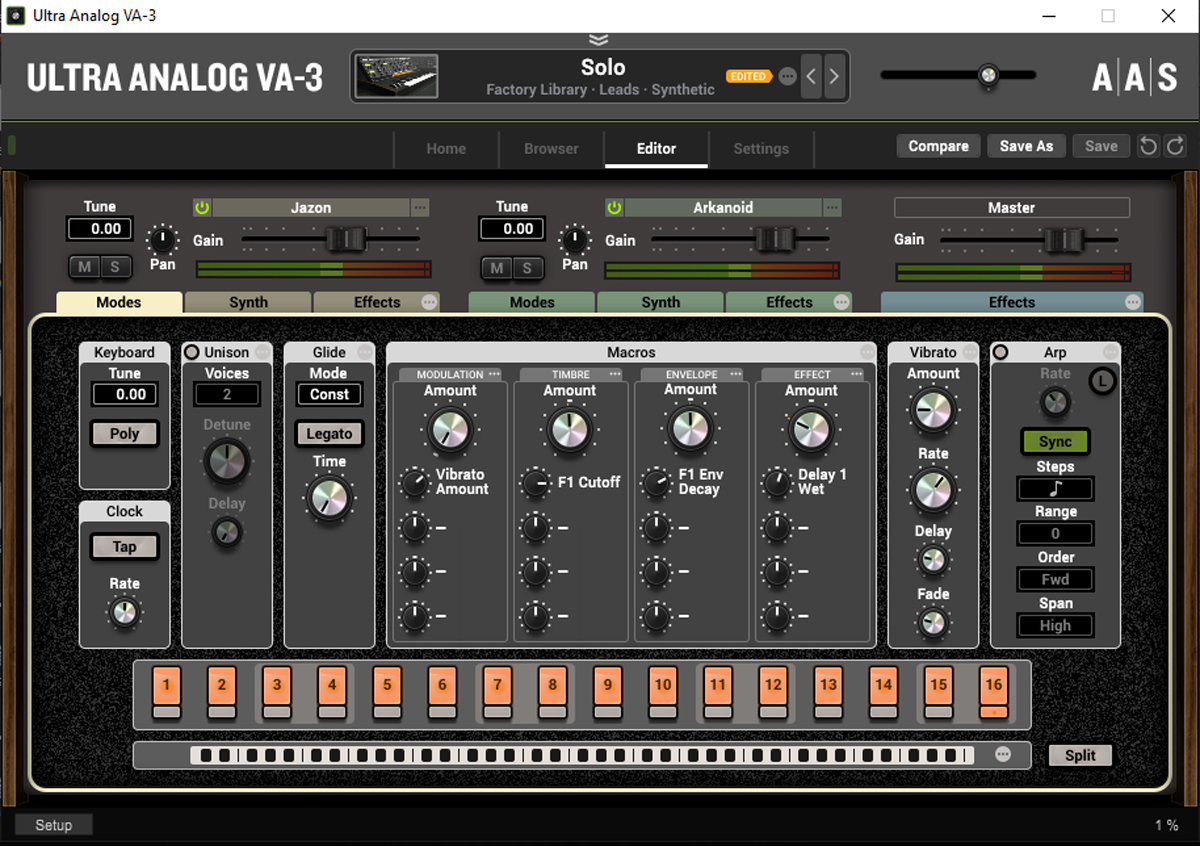1200x846 pixels.
Task: Toggle Arkanoid layer power button
Action: (x=614, y=208)
